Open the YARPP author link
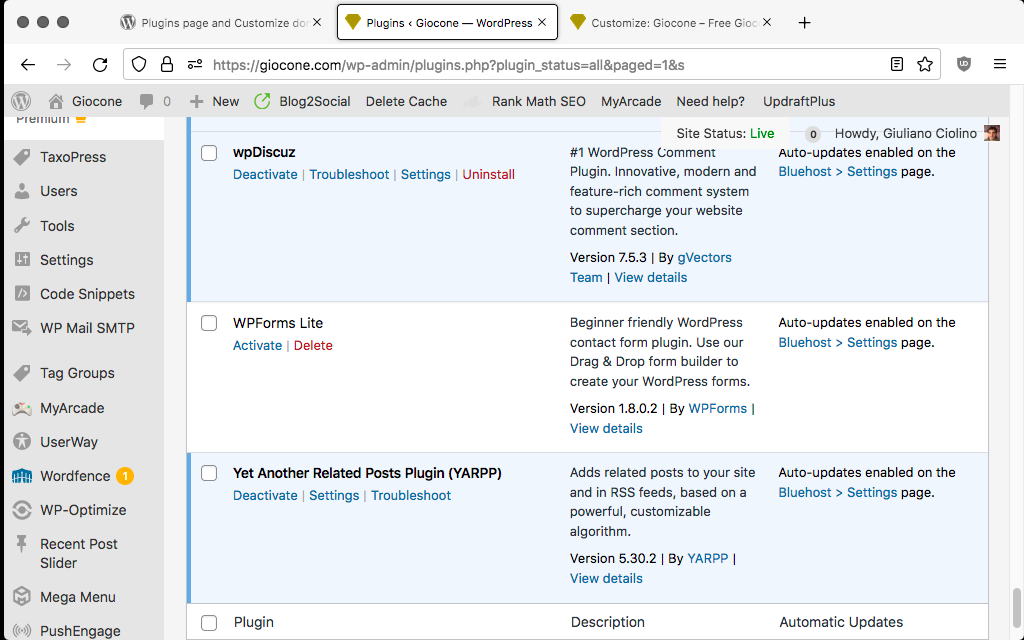This screenshot has width=1024, height=640. (x=707, y=558)
